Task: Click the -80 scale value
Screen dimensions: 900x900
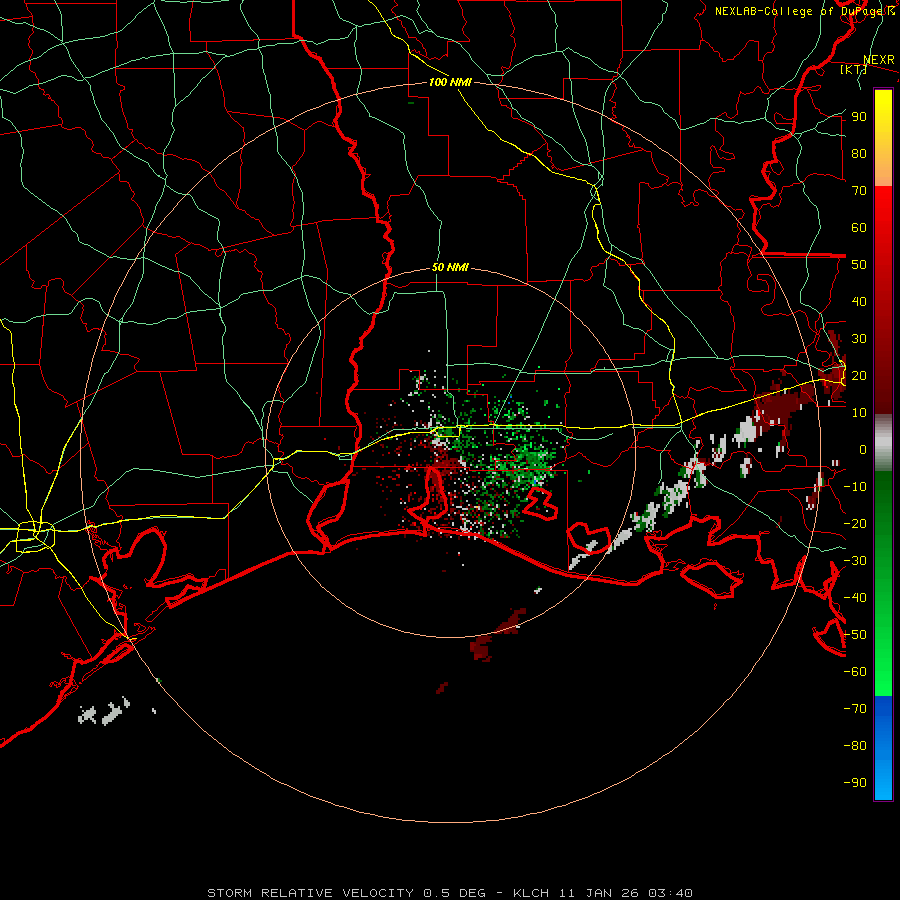Action: (855, 746)
